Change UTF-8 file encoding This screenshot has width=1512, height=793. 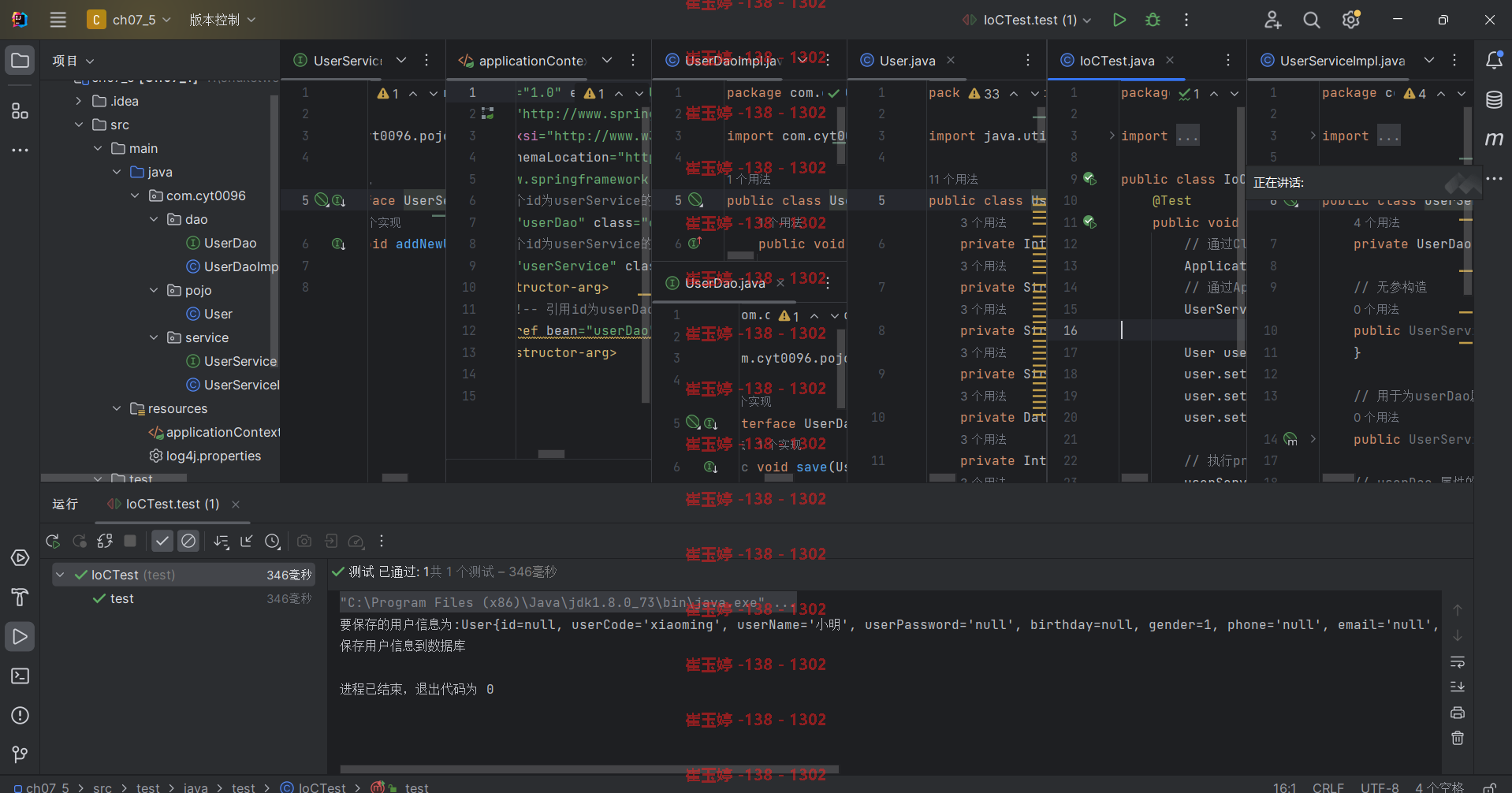(x=1380, y=787)
